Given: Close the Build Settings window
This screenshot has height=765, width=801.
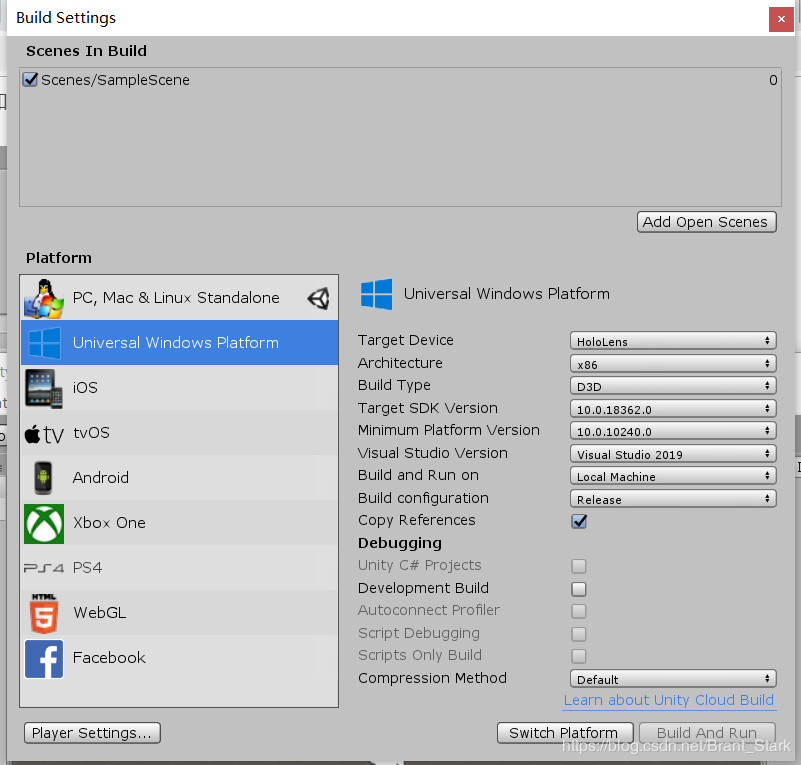Looking at the screenshot, I should [x=781, y=19].
